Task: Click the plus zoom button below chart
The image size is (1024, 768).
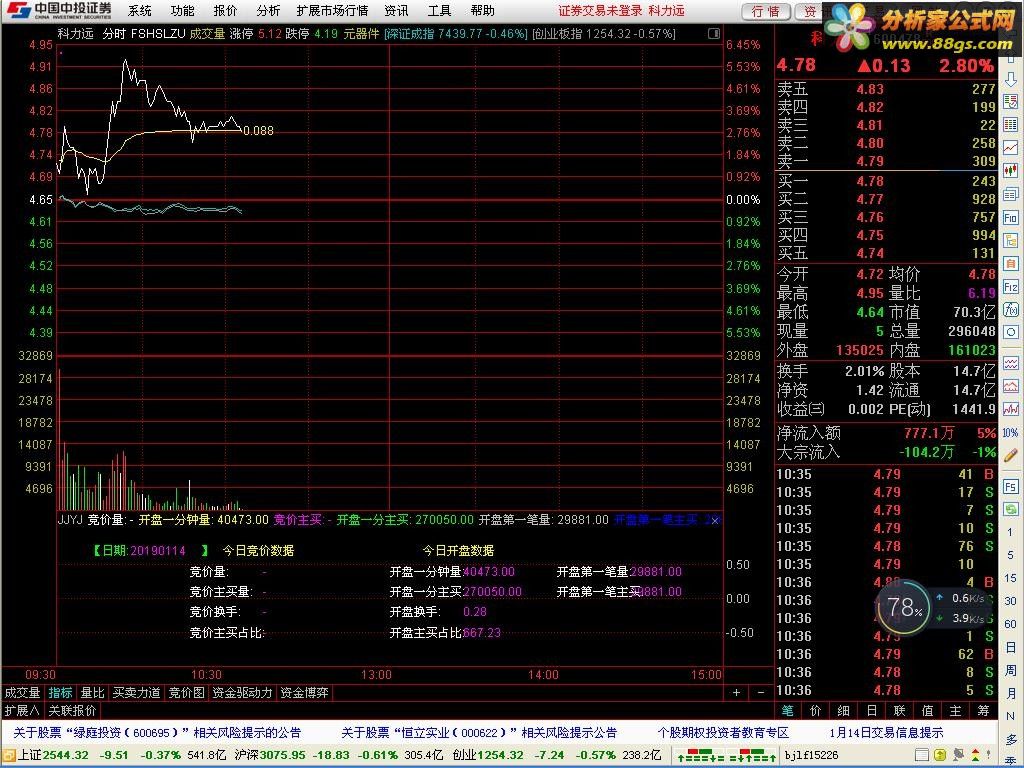Action: click(737, 692)
